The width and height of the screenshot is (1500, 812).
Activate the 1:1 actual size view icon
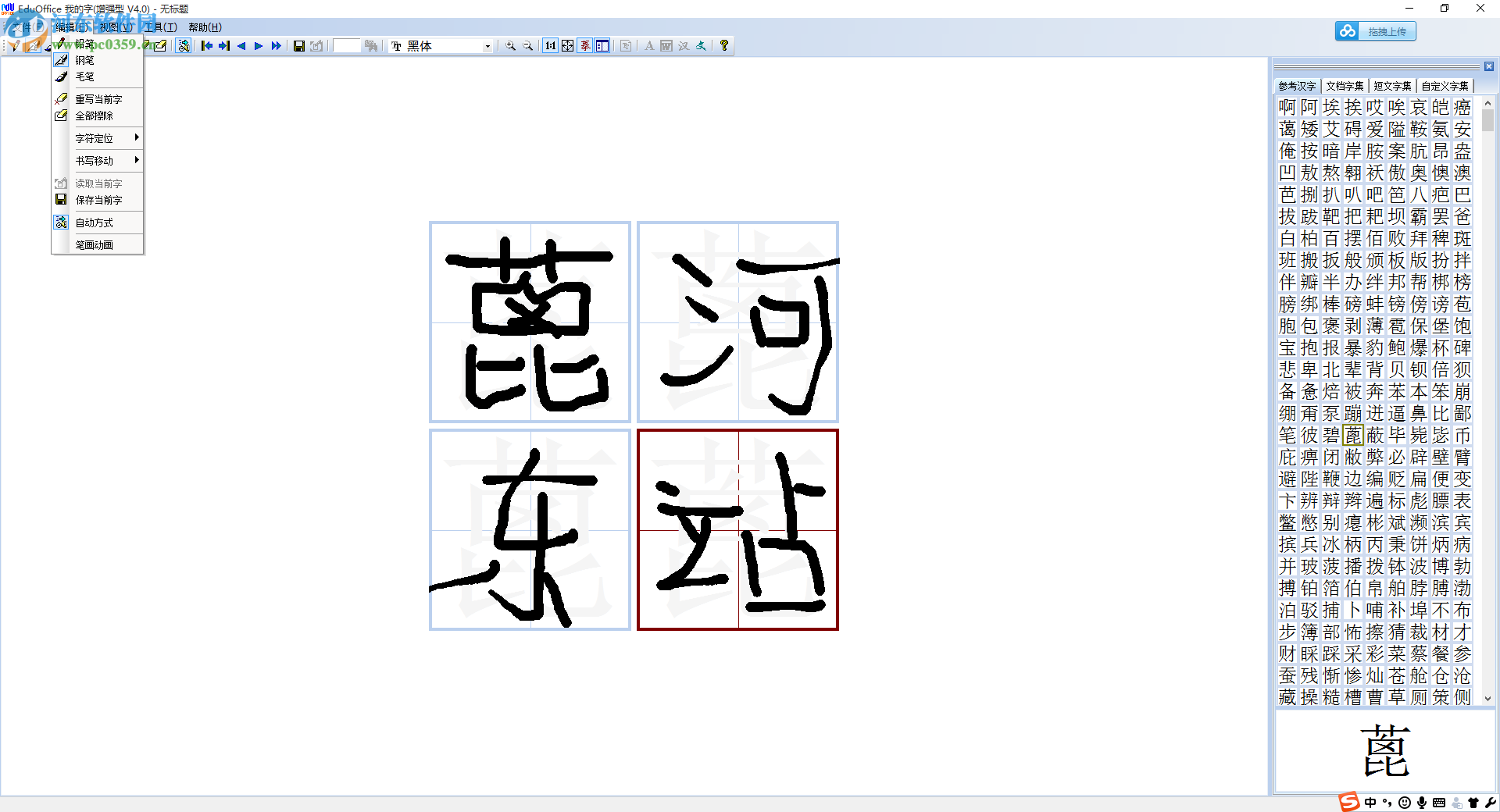tap(552, 45)
